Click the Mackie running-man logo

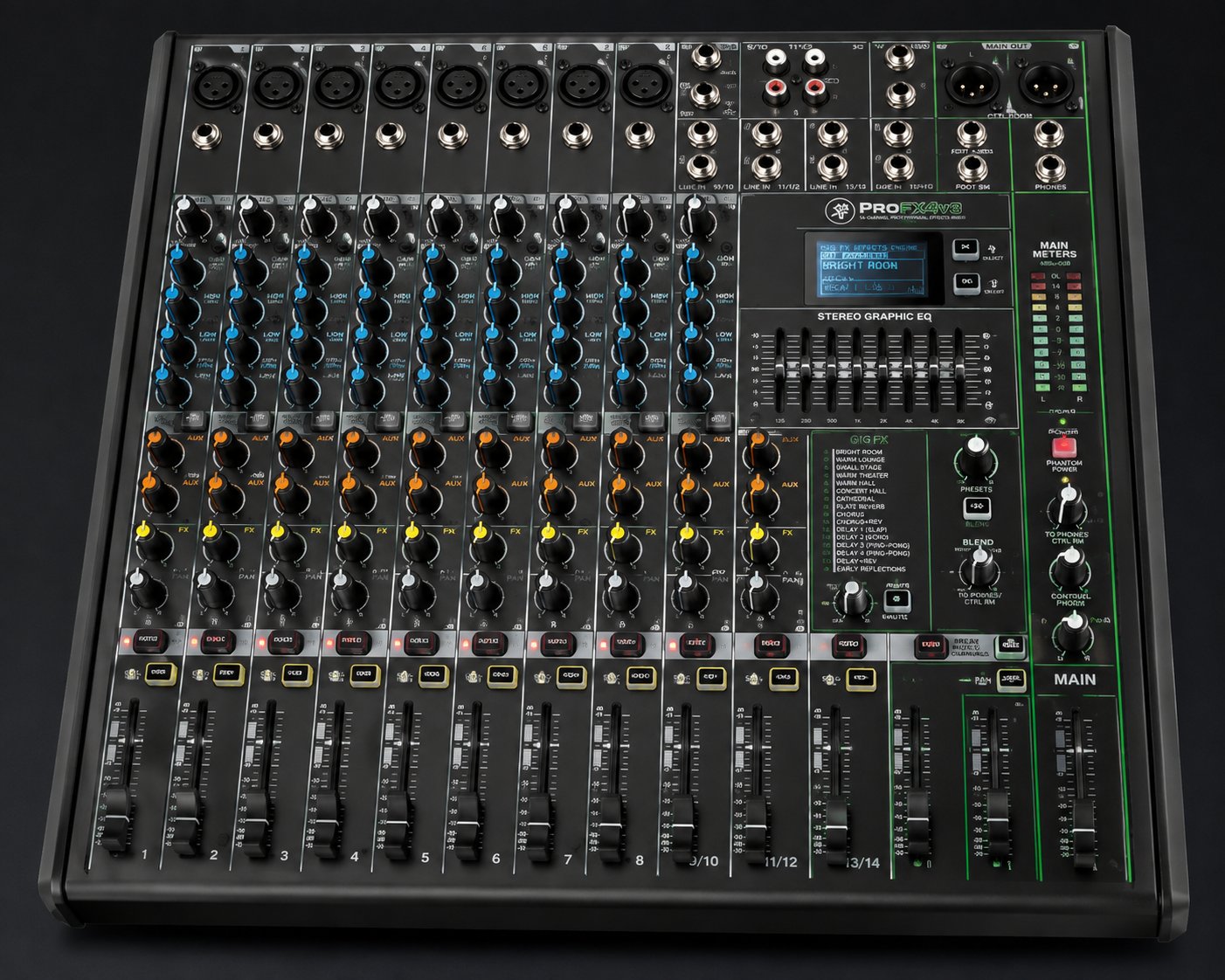click(x=840, y=209)
